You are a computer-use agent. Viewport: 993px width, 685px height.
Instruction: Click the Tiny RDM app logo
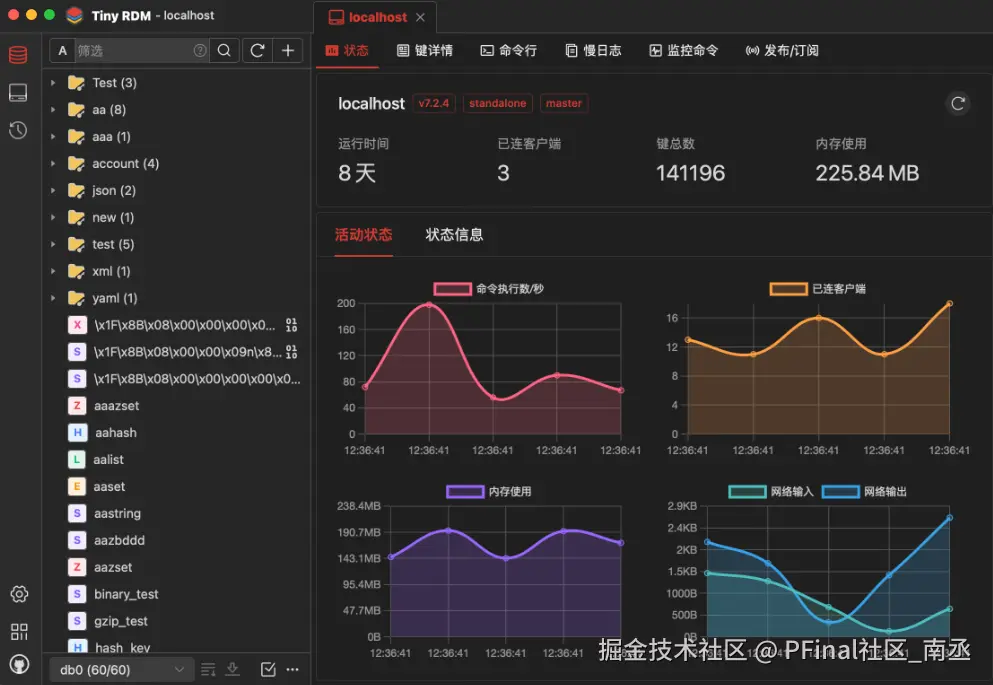point(75,15)
